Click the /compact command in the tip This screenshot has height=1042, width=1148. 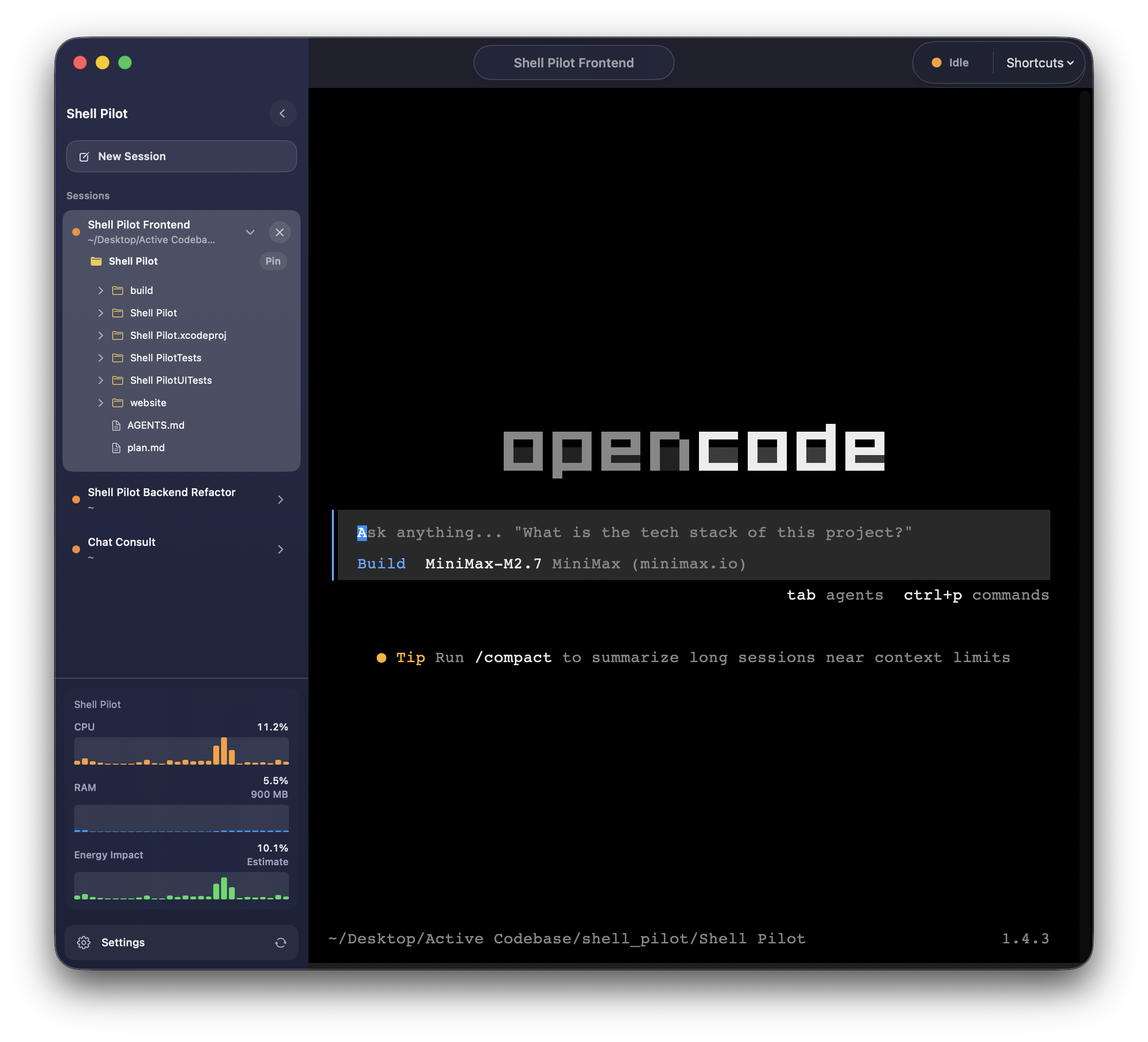513,657
